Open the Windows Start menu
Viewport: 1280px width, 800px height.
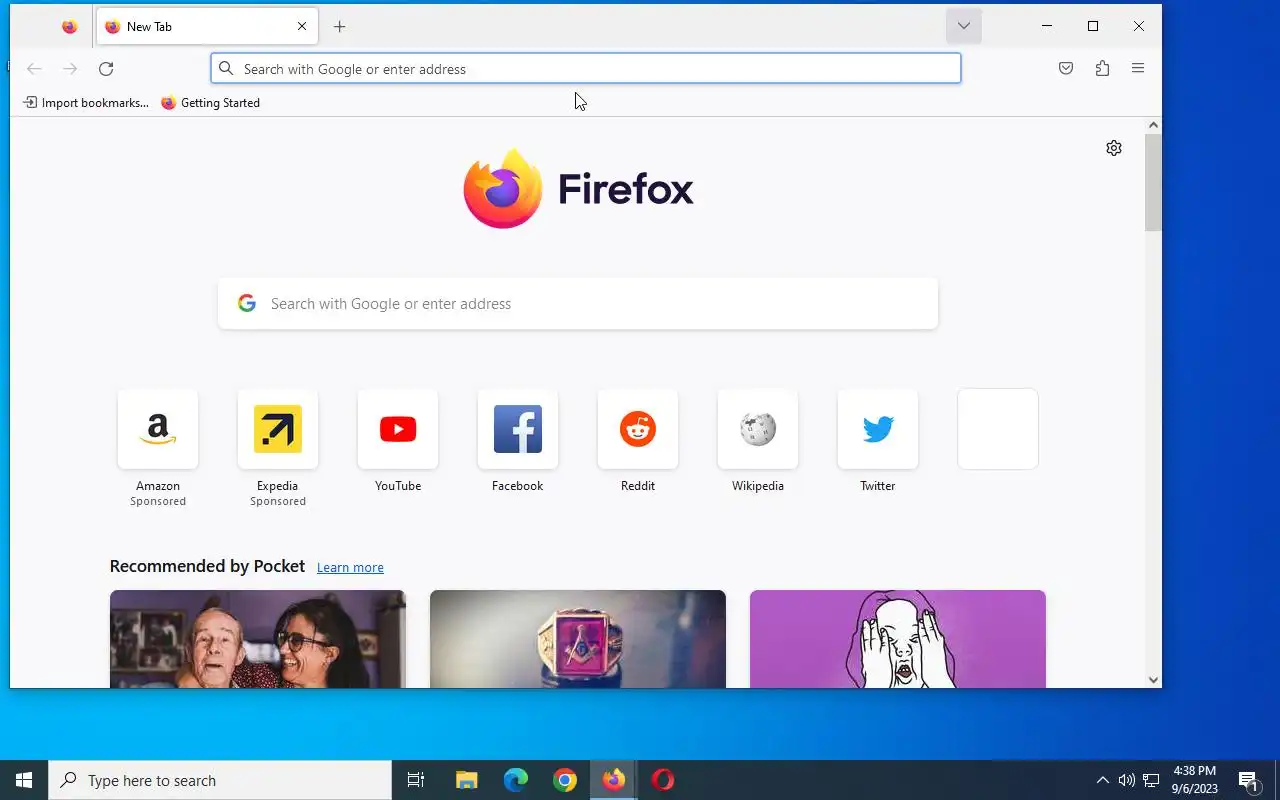tap(24, 780)
